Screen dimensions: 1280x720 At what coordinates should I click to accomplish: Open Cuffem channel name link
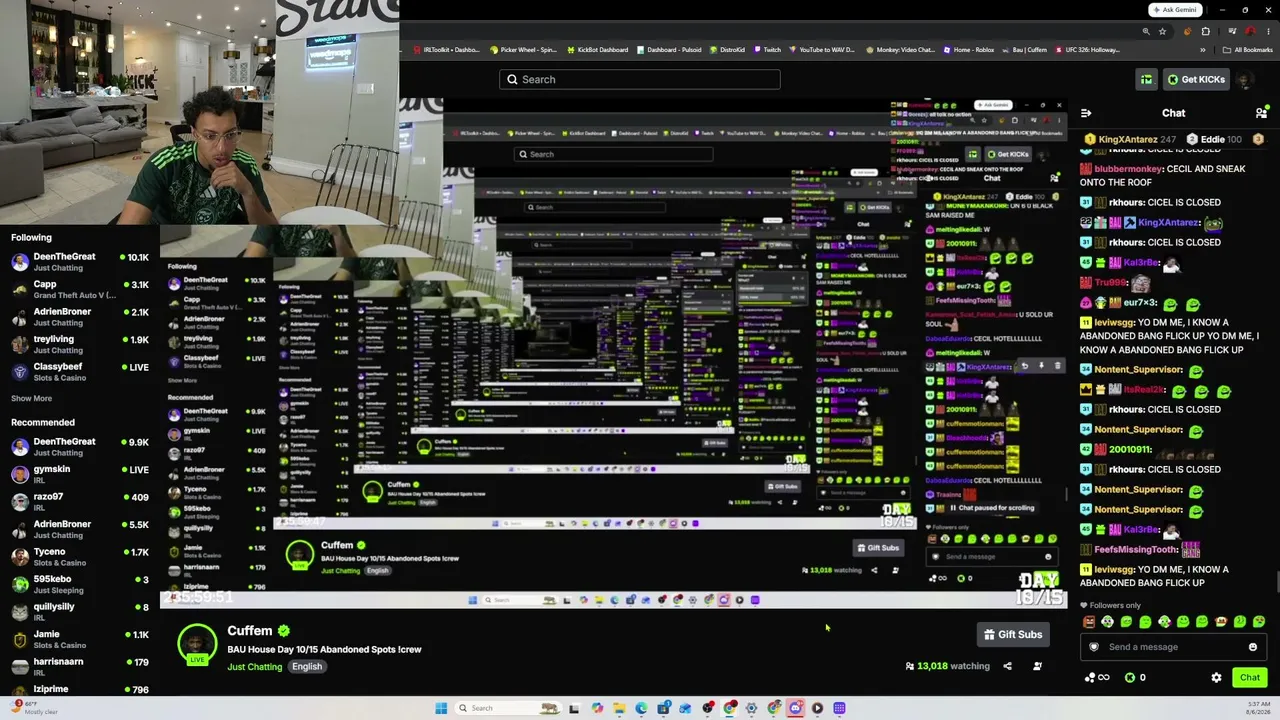(x=250, y=631)
